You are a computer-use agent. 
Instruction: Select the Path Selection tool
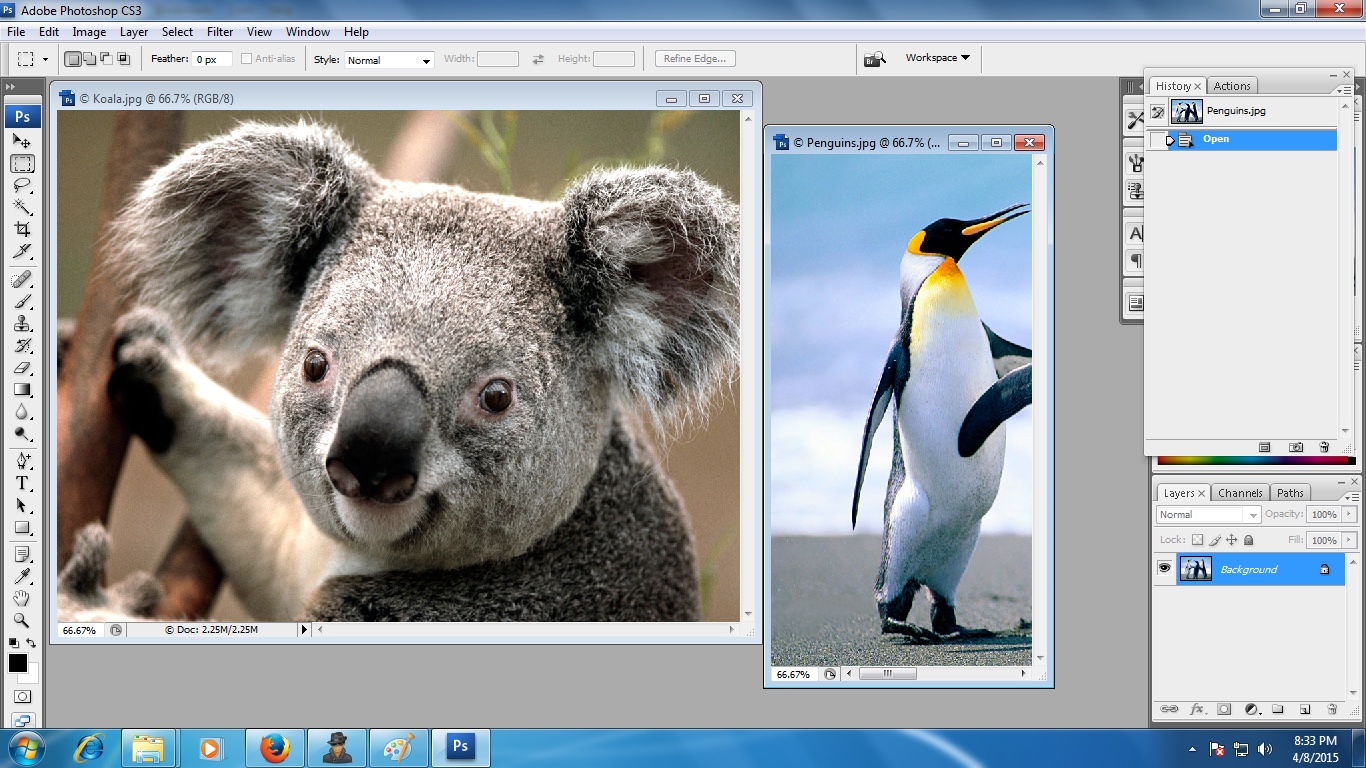[x=22, y=505]
